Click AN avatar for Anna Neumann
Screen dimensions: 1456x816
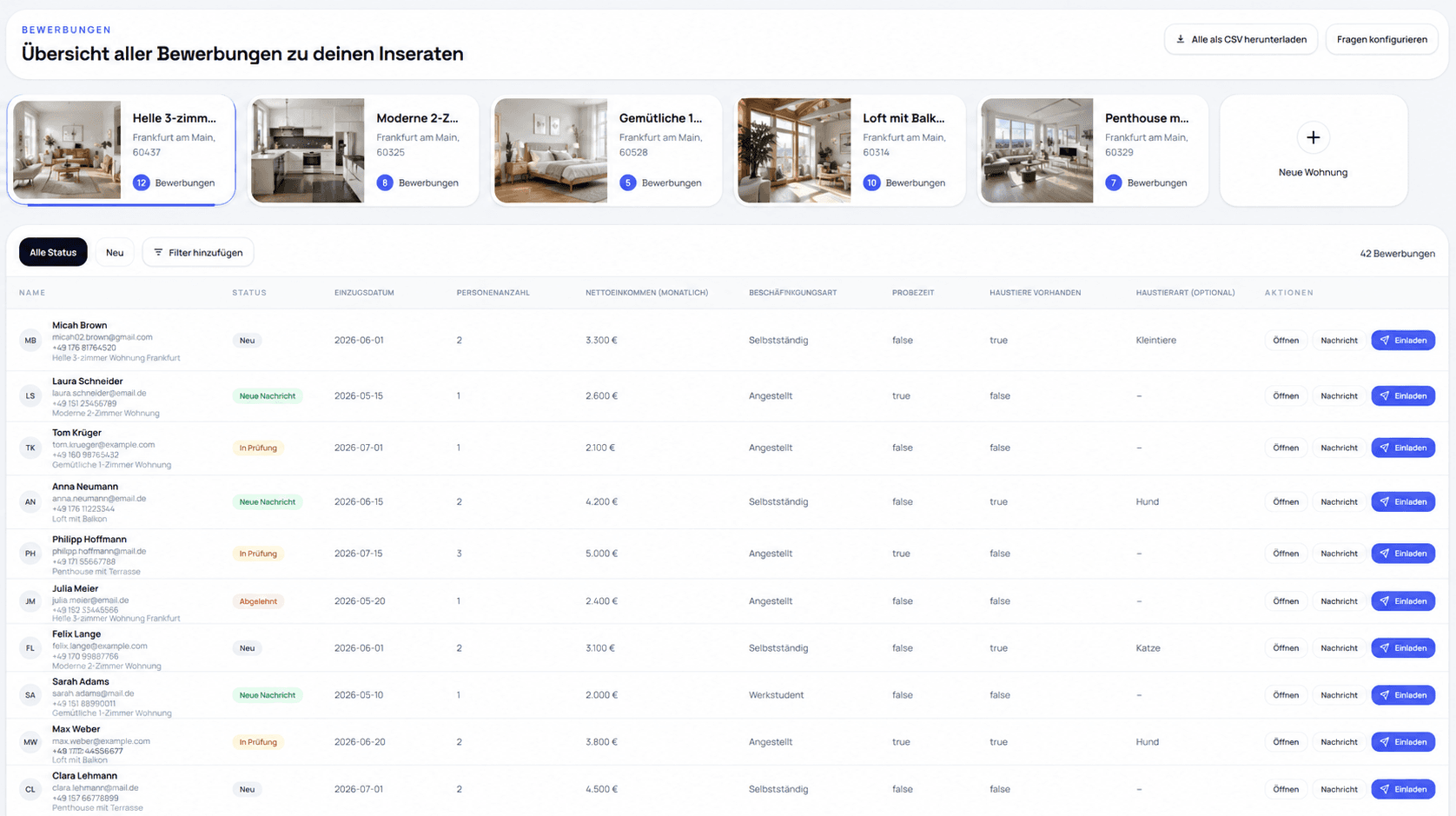(30, 502)
